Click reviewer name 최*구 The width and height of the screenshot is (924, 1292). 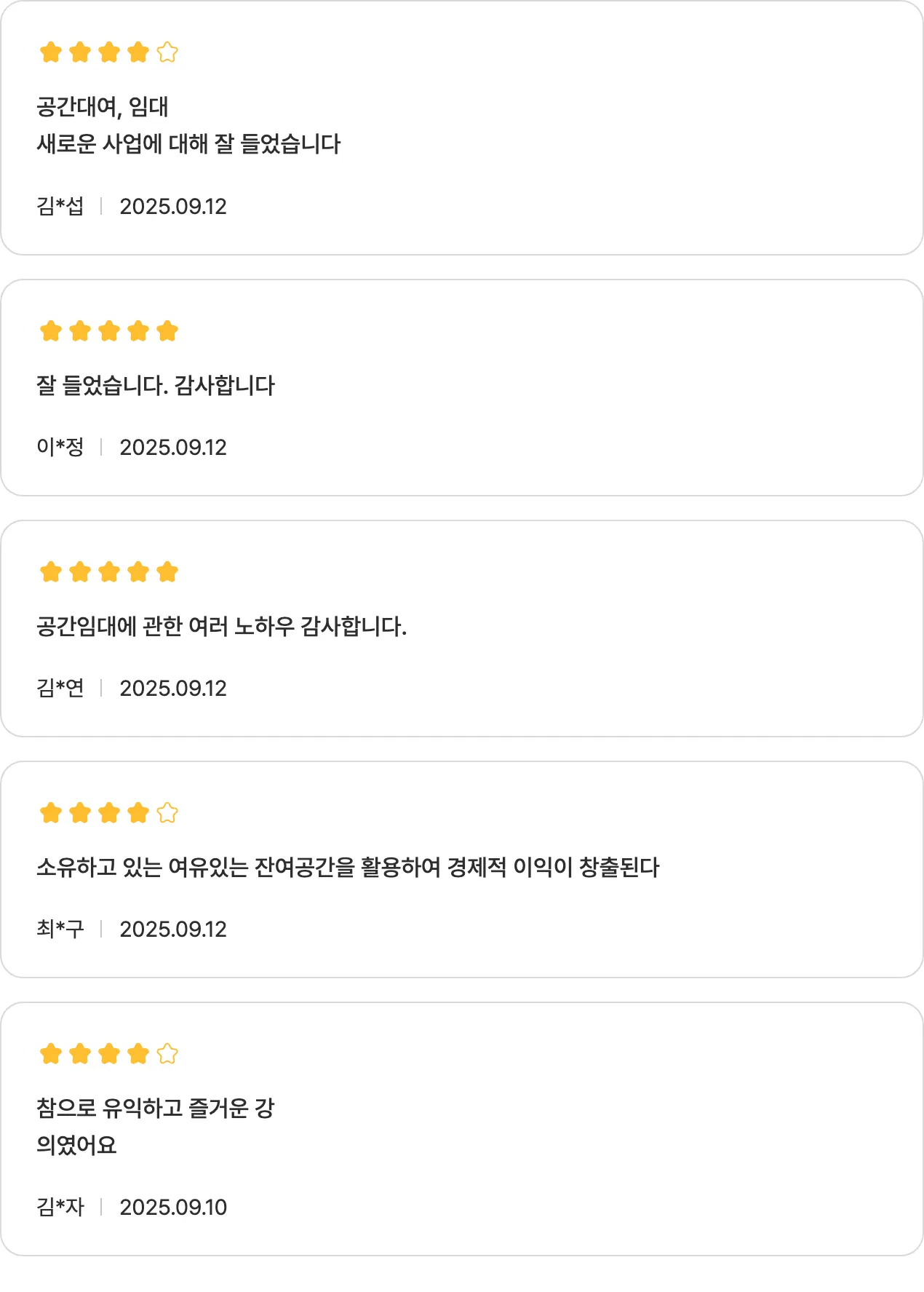pyautogui.click(x=60, y=930)
